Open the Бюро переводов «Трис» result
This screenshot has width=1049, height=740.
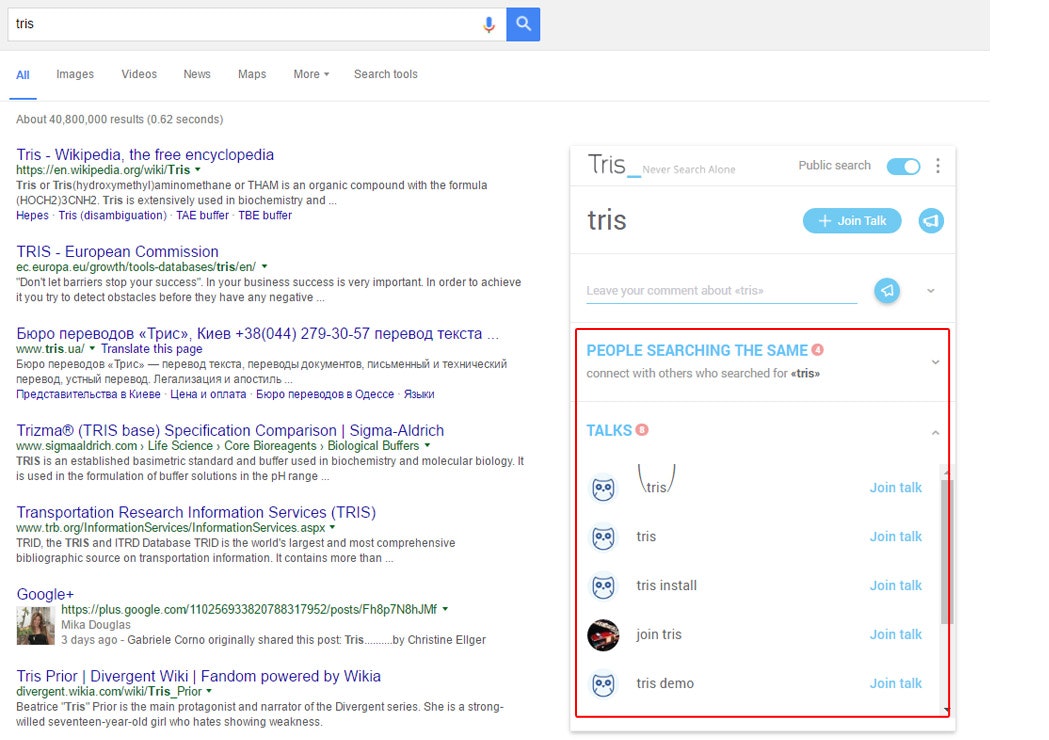(258, 333)
